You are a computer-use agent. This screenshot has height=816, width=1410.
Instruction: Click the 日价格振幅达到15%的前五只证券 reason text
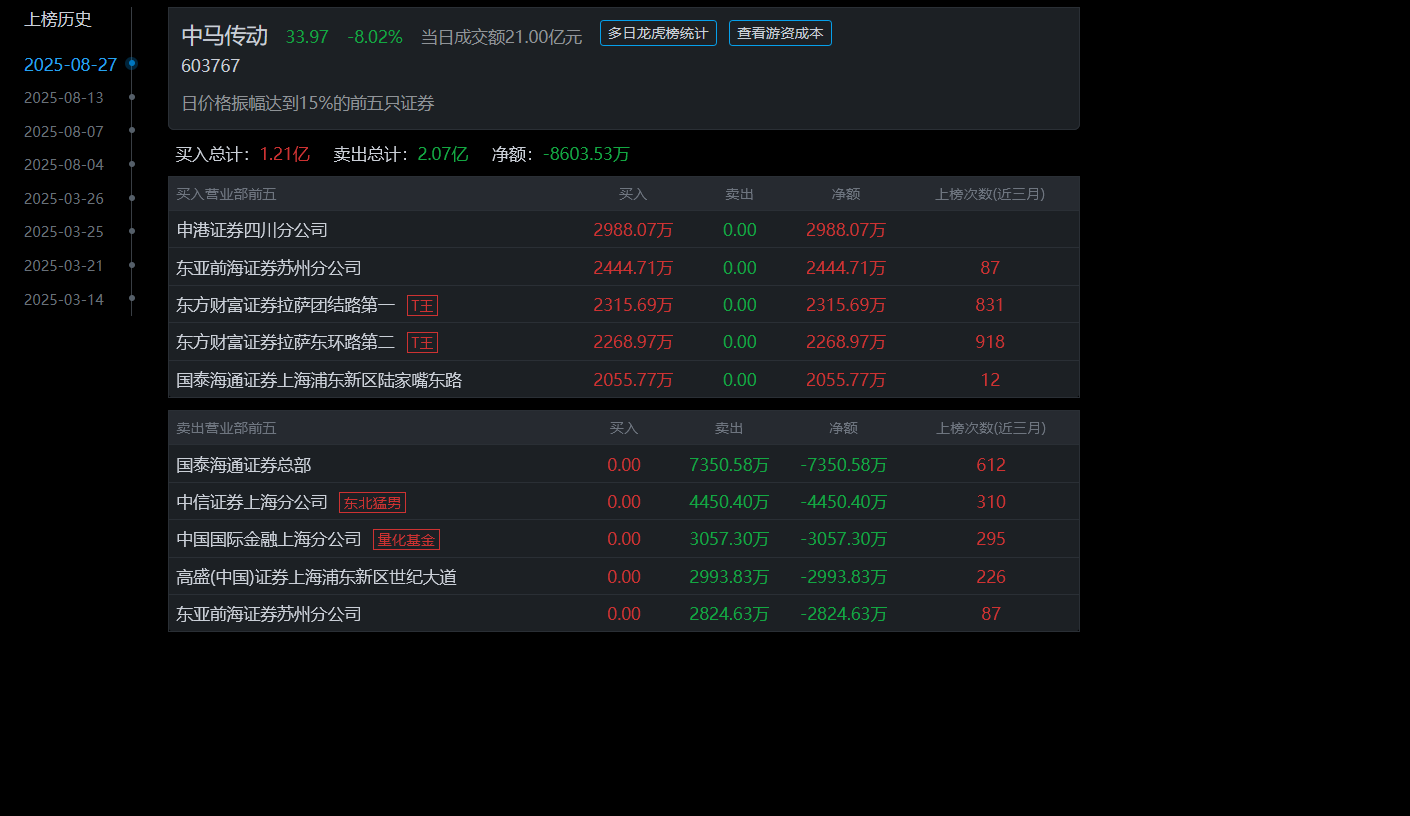(308, 103)
